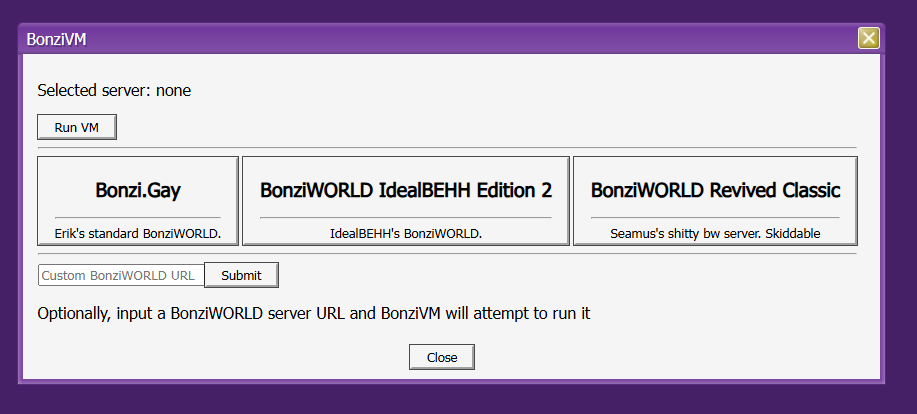Click 'Erik's standard BonziWORLD.' description

tap(138, 234)
